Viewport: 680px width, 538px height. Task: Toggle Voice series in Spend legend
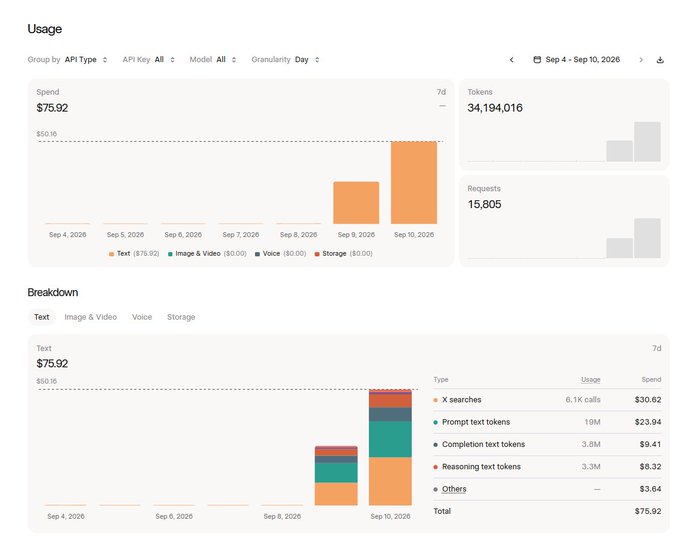coord(281,254)
